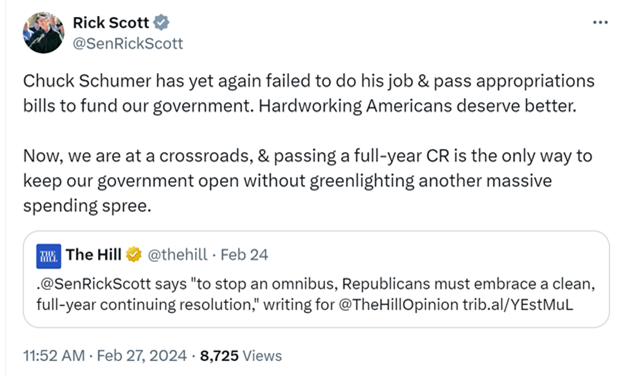Click the @TheHillOpinion mention
The width and height of the screenshot is (624, 376).
pyautogui.click(x=398, y=305)
